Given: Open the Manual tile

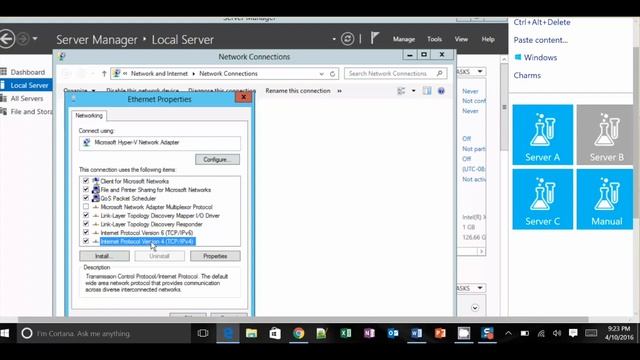Looking at the screenshot, I should [604, 199].
